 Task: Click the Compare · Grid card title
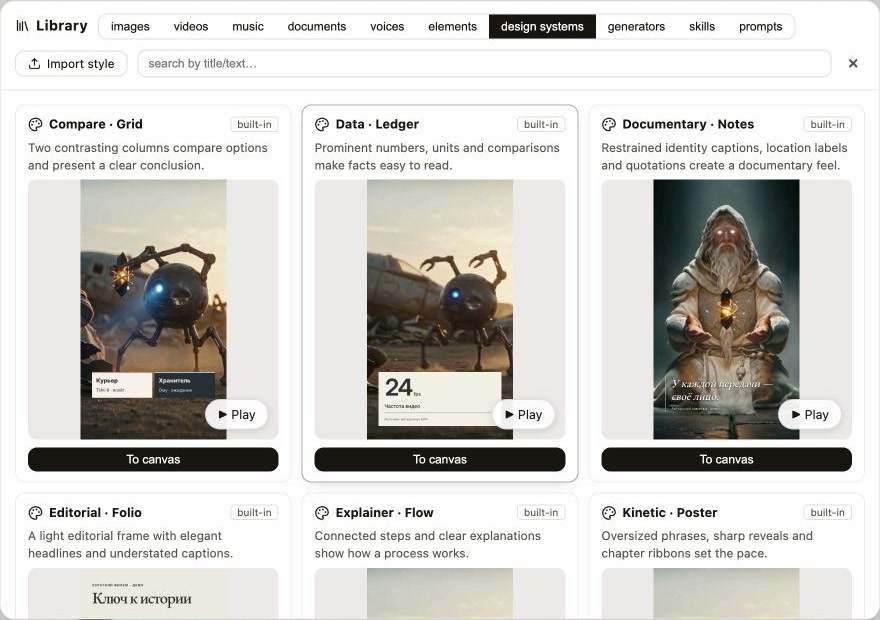click(x=96, y=125)
